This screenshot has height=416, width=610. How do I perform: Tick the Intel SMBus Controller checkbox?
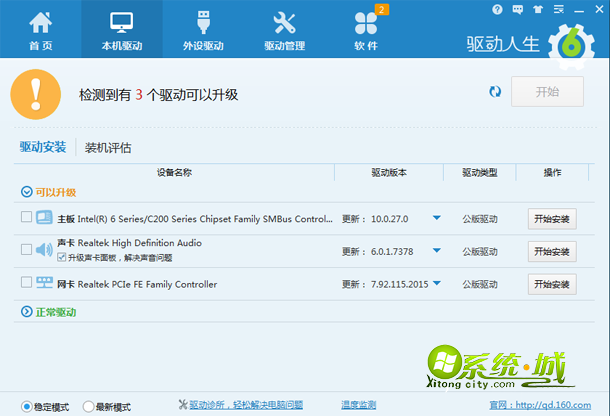pyautogui.click(x=26, y=217)
